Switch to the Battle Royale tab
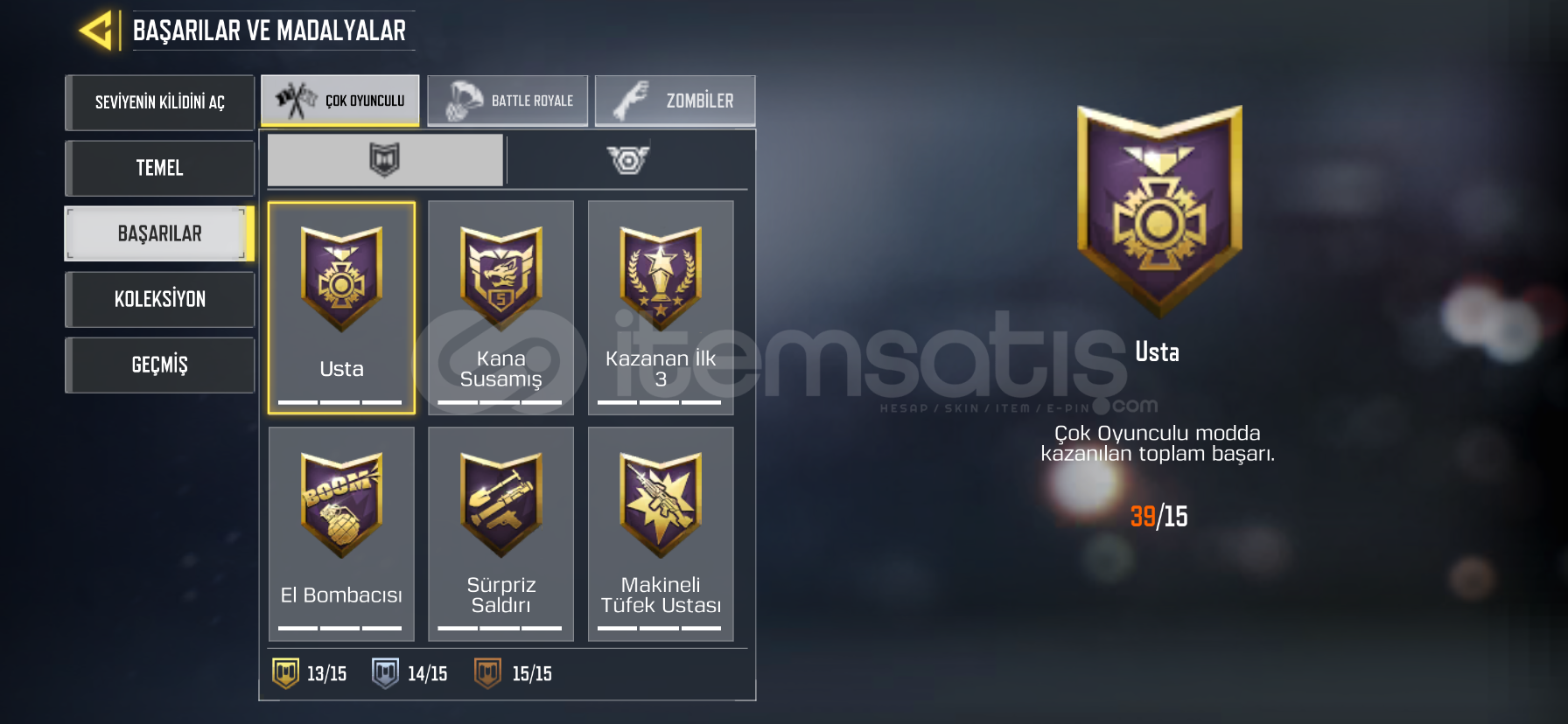Screen dimensions: 1568x724 coord(507,101)
